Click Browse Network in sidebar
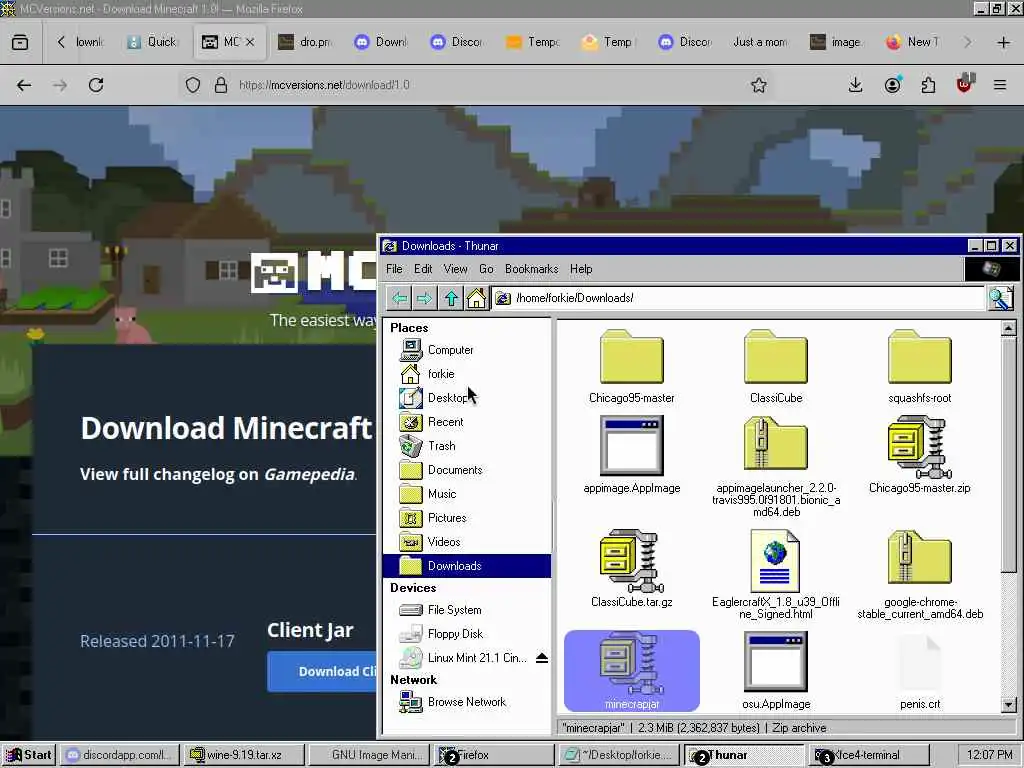This screenshot has width=1024, height=768. click(x=467, y=702)
